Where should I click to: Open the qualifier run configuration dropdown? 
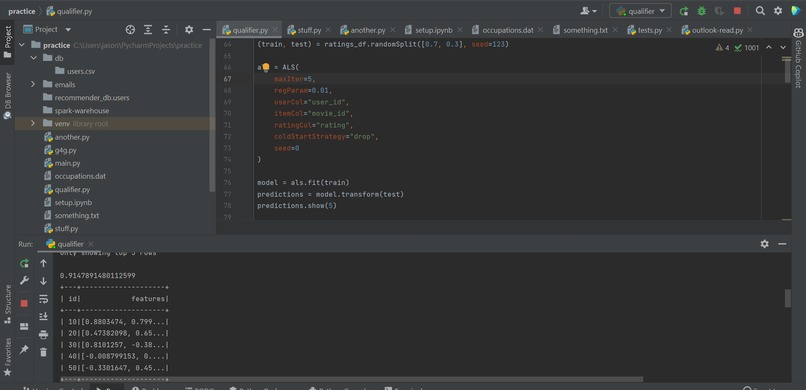click(640, 11)
